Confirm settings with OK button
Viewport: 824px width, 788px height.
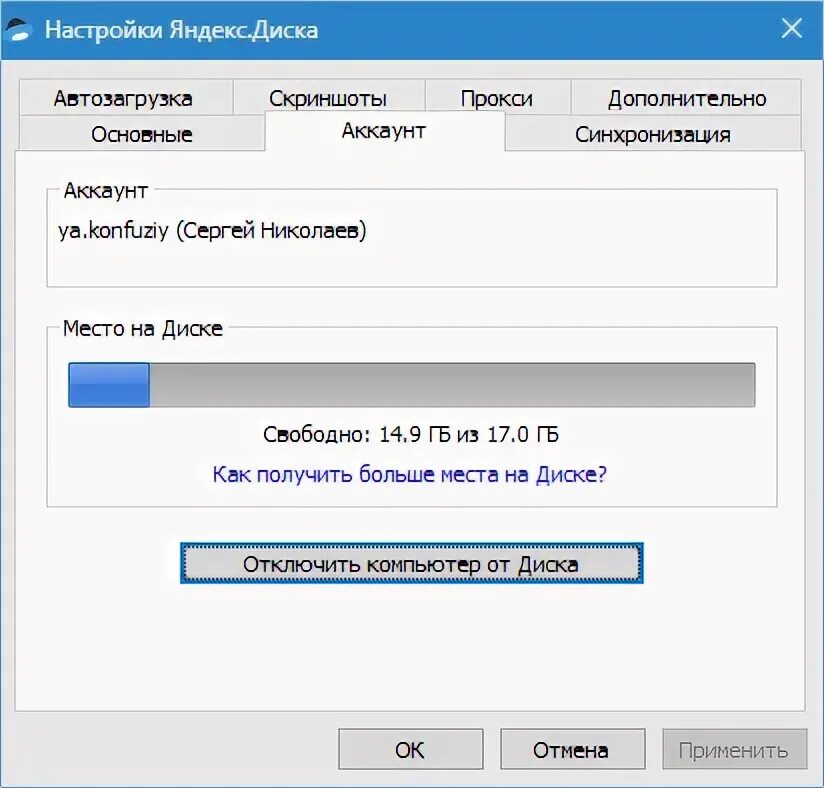click(x=410, y=749)
